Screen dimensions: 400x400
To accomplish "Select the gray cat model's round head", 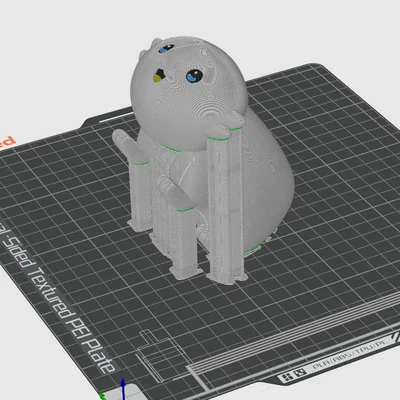I will click(x=189, y=93).
